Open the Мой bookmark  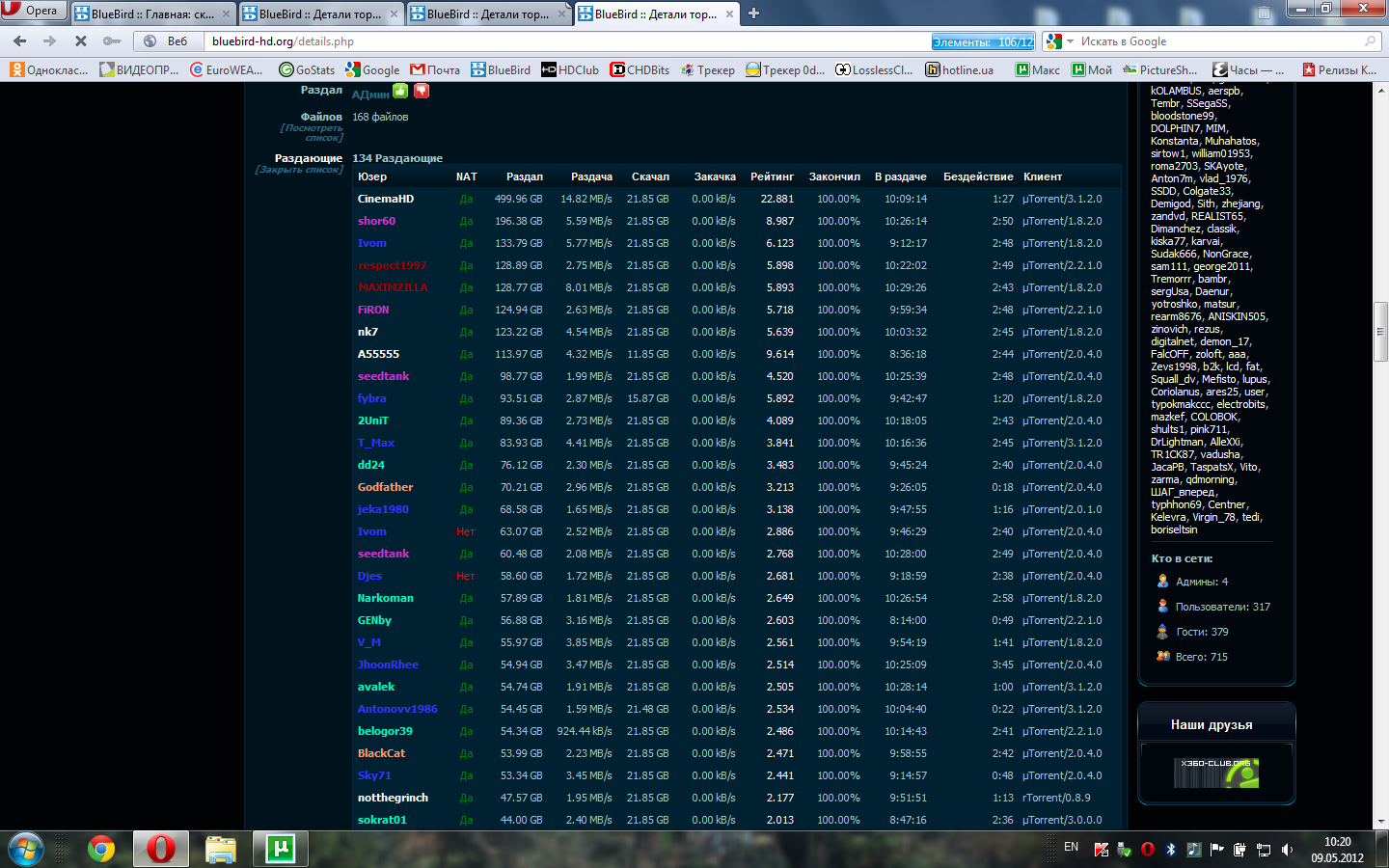[1092, 69]
